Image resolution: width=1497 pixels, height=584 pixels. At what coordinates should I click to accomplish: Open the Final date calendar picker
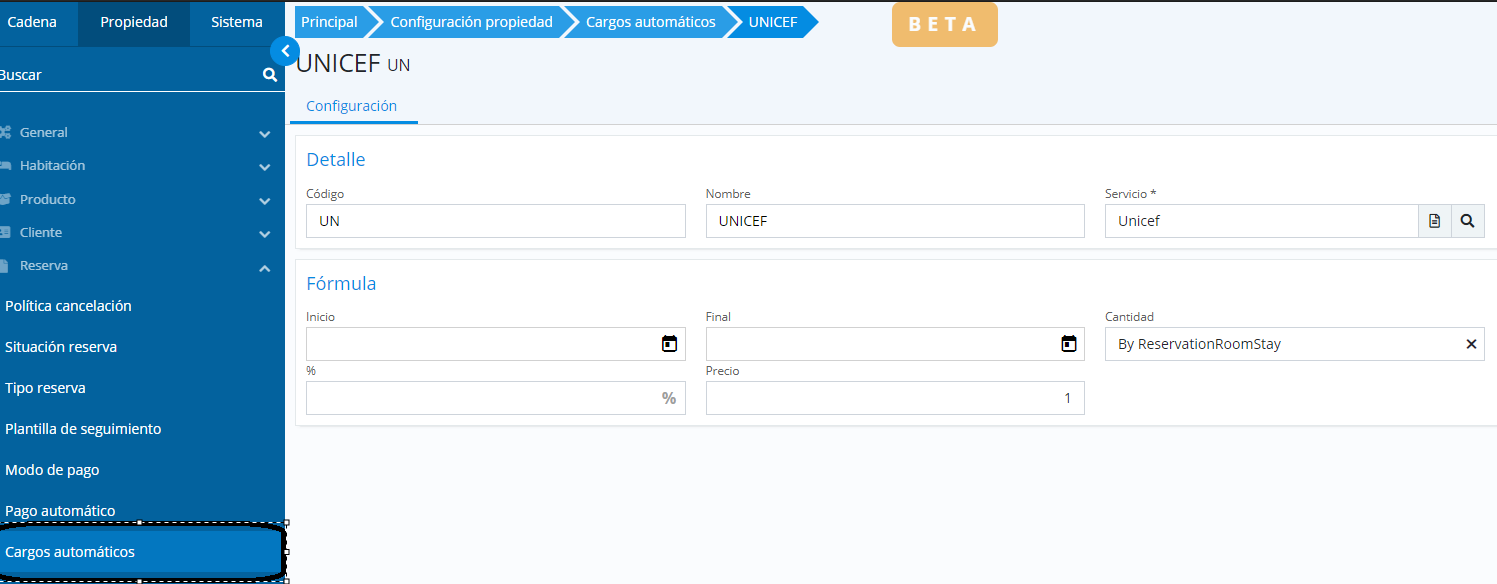(x=1068, y=344)
